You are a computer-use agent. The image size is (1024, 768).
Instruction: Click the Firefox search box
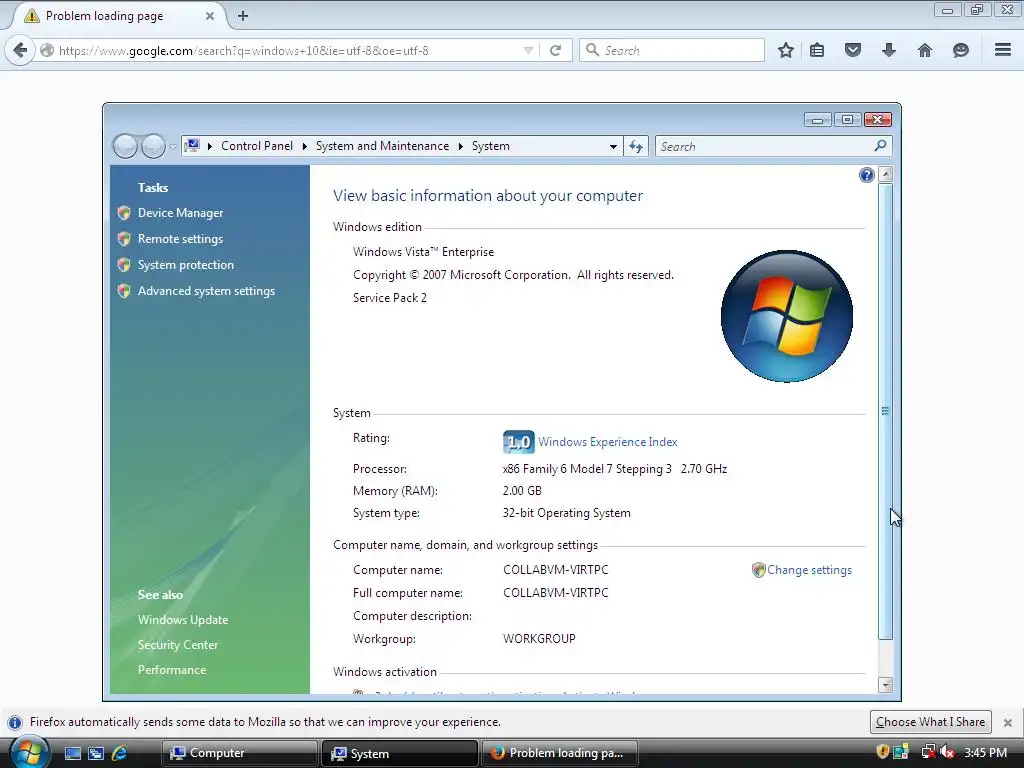pos(672,50)
